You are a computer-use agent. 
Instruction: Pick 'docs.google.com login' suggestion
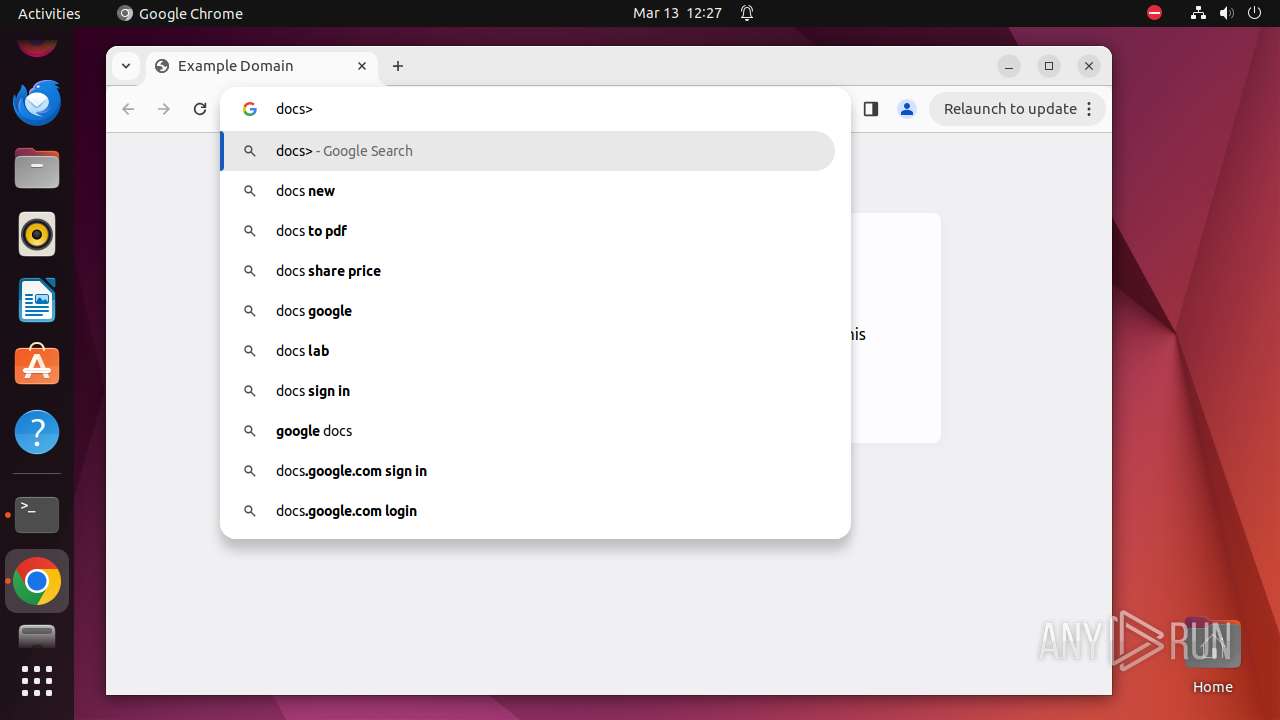click(x=528, y=511)
